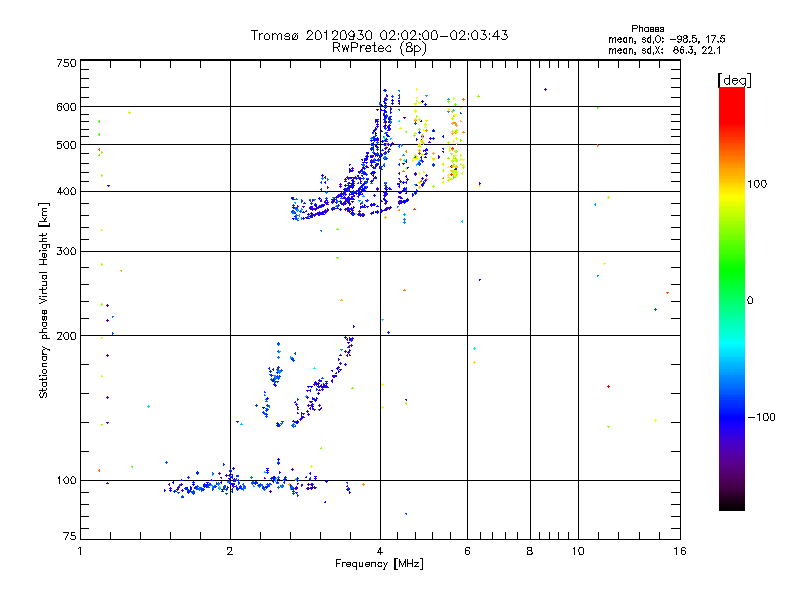The width and height of the screenshot is (800, 600).
Task: Click the x-axis label '1'
Action: pos(80,551)
